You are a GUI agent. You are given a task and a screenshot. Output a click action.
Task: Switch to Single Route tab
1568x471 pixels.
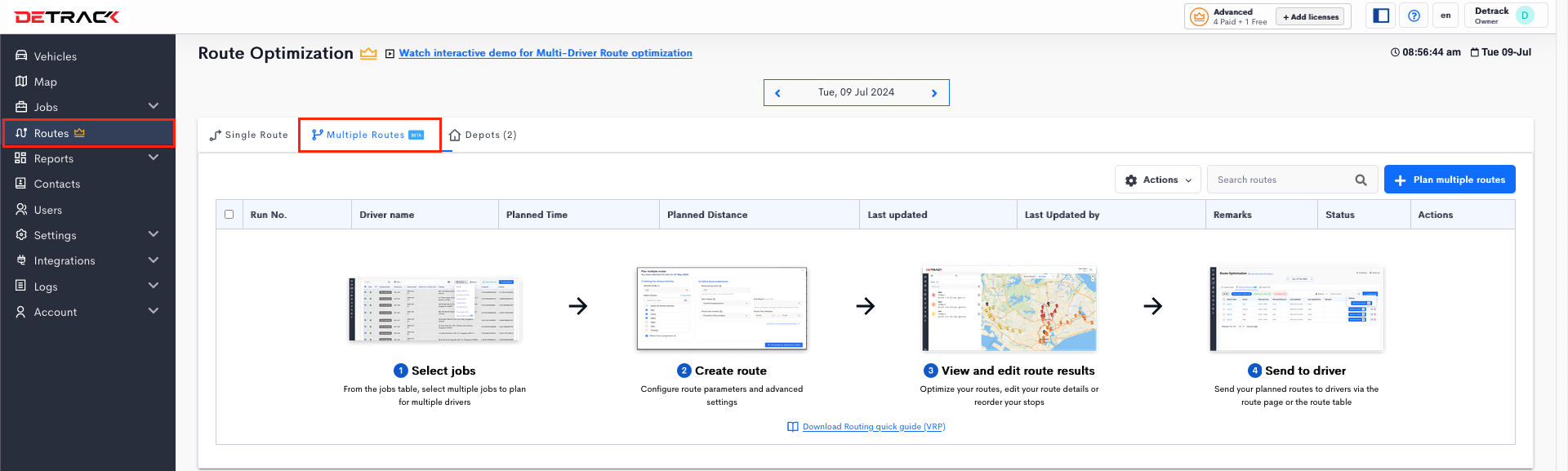248,135
